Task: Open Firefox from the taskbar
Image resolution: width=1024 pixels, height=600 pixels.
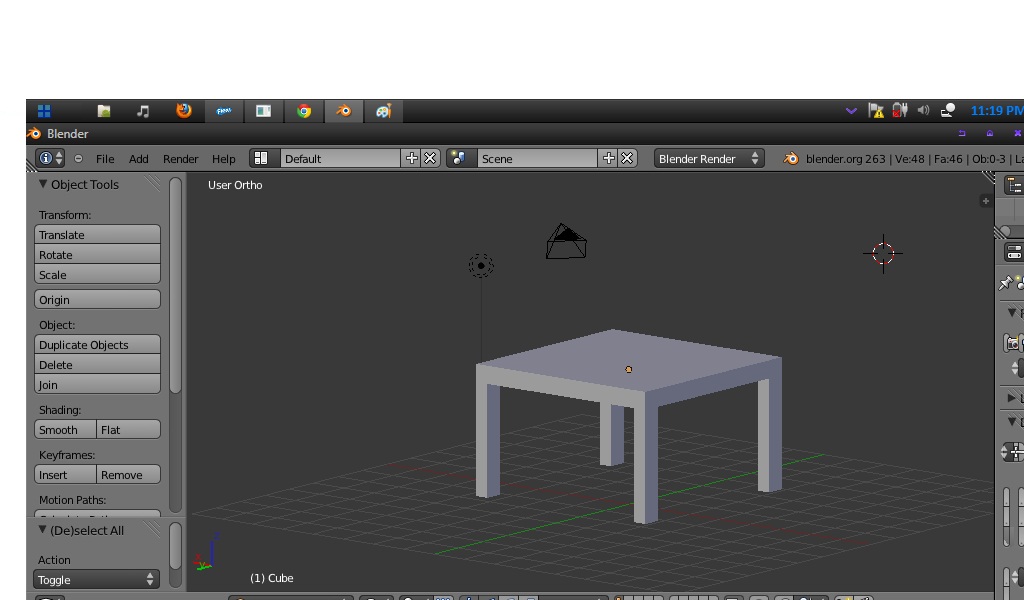Action: click(x=183, y=111)
